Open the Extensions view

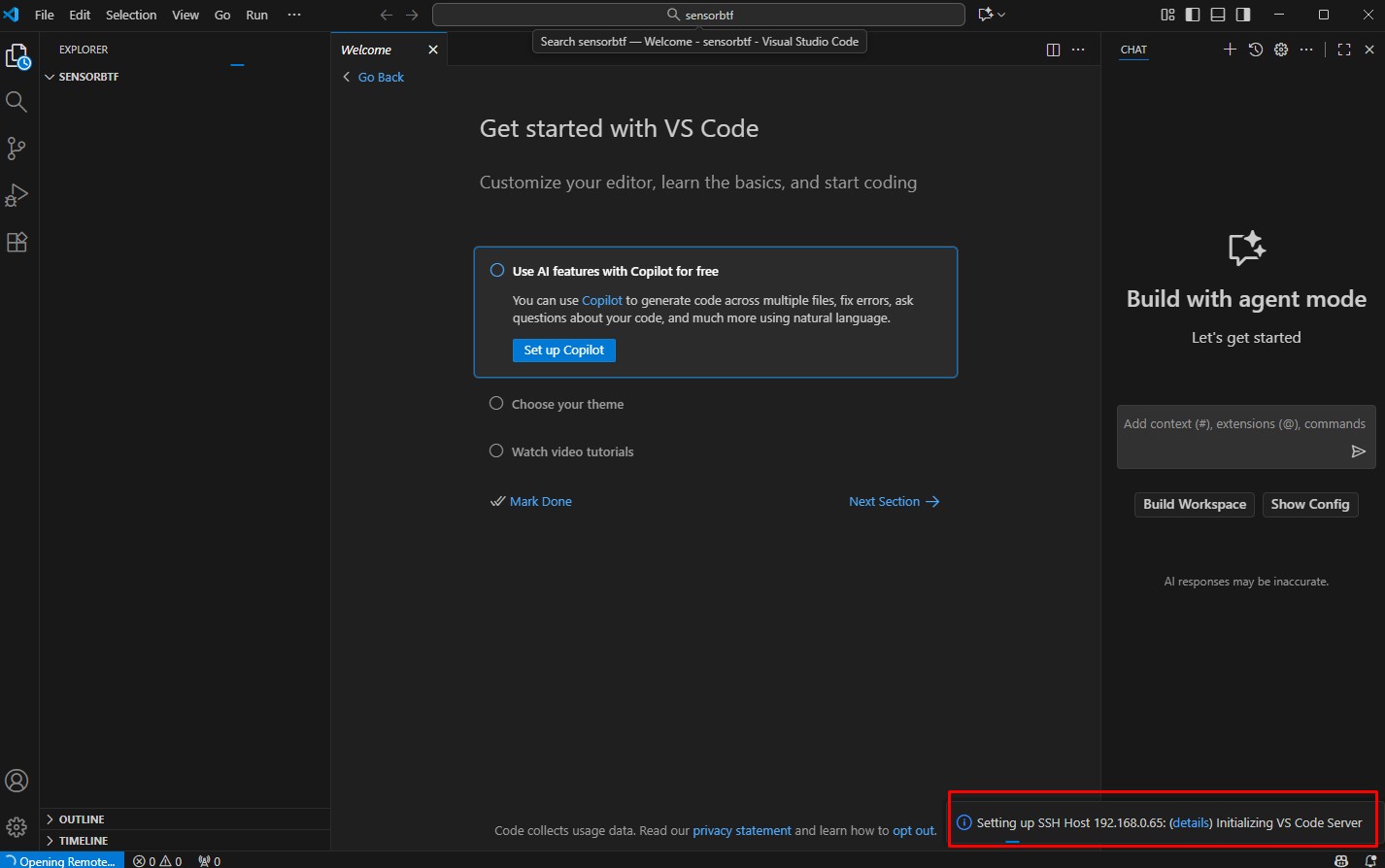click(x=17, y=242)
